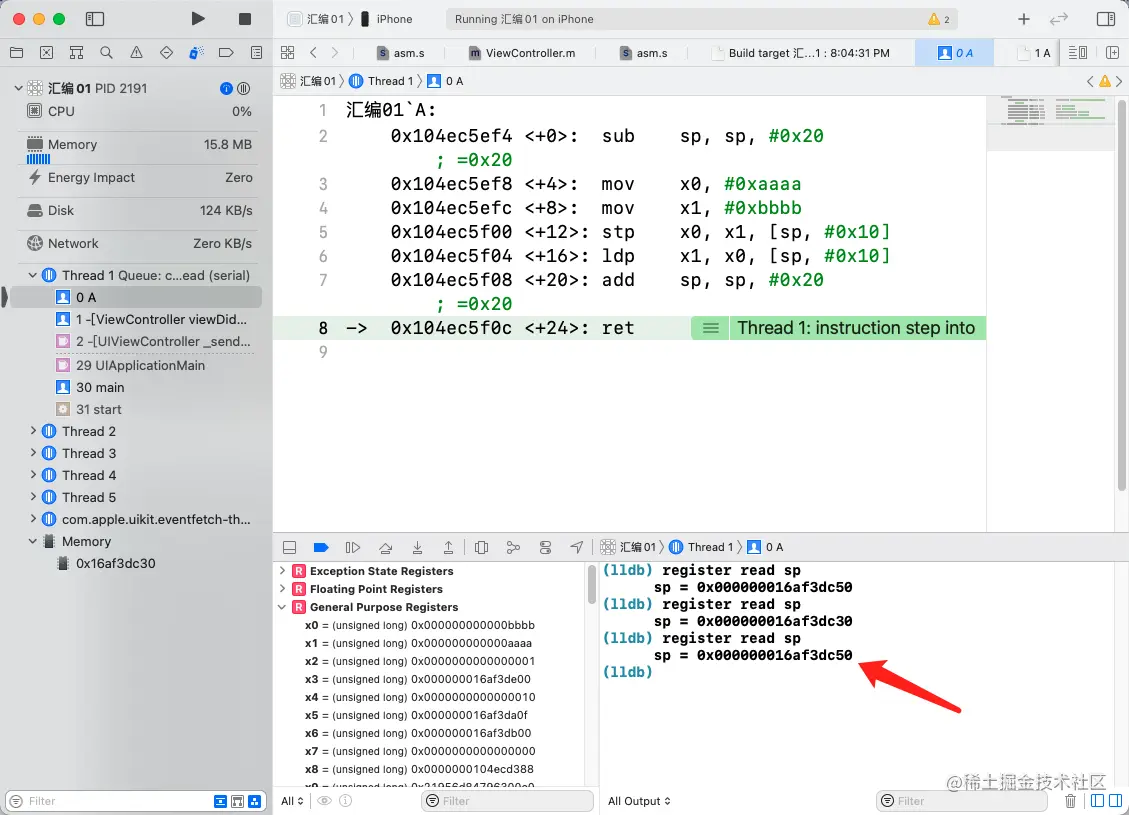
Task: Add an editor on the right
Action: [1112, 53]
